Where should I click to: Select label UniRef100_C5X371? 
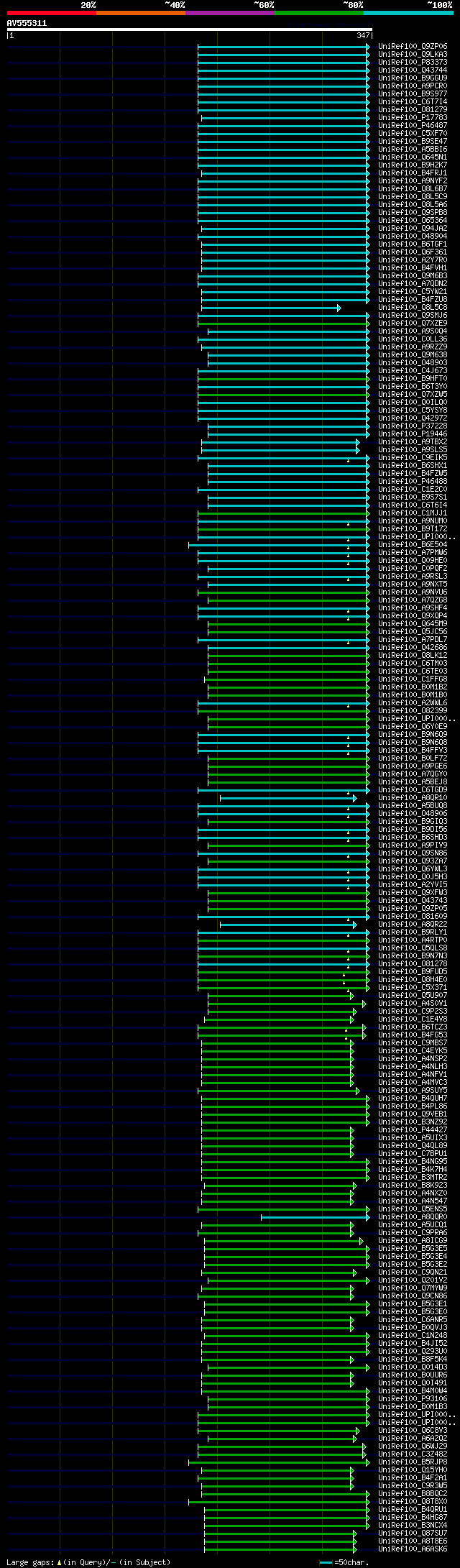tap(413, 988)
